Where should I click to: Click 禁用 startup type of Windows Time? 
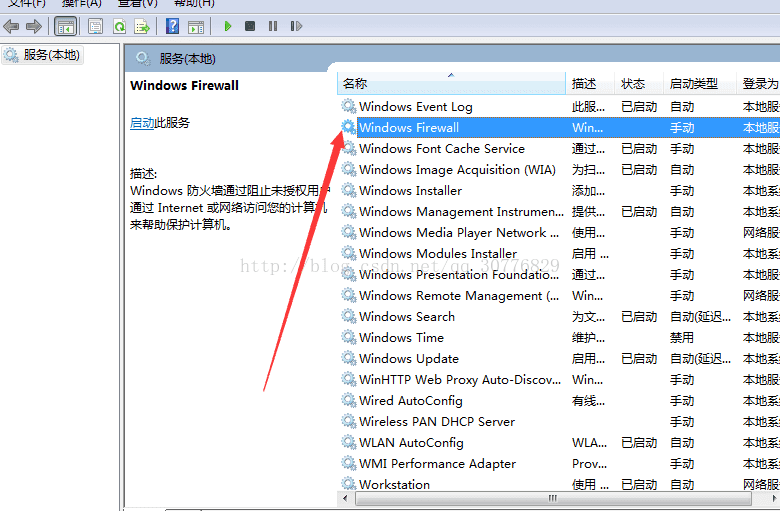pyautogui.click(x=682, y=337)
